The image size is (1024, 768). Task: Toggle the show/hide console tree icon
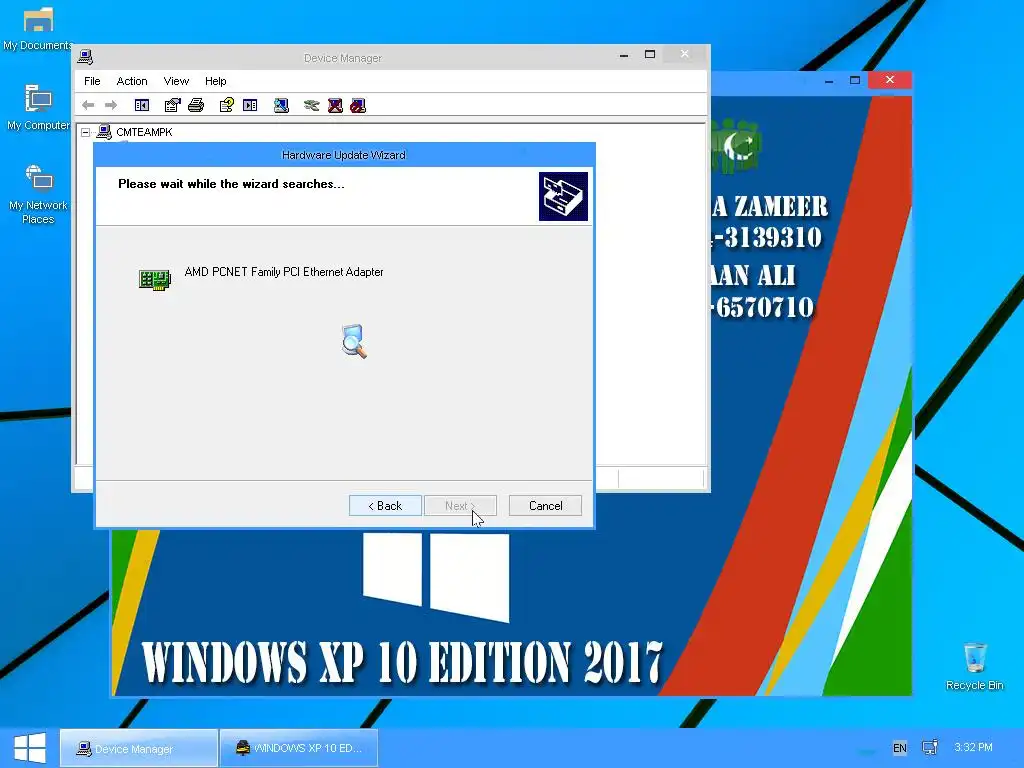[x=142, y=105]
